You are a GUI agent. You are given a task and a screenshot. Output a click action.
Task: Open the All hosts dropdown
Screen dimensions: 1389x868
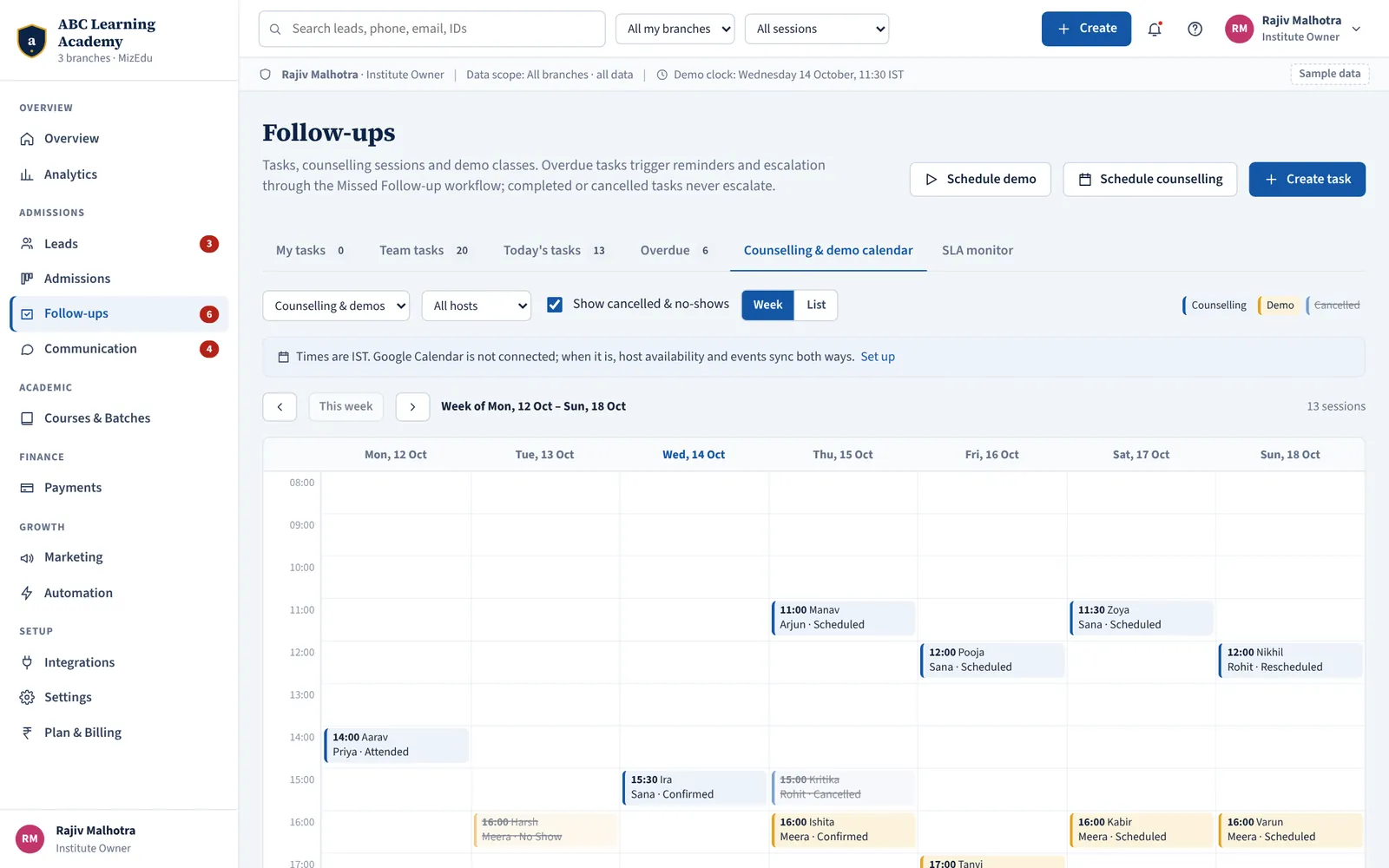point(477,306)
